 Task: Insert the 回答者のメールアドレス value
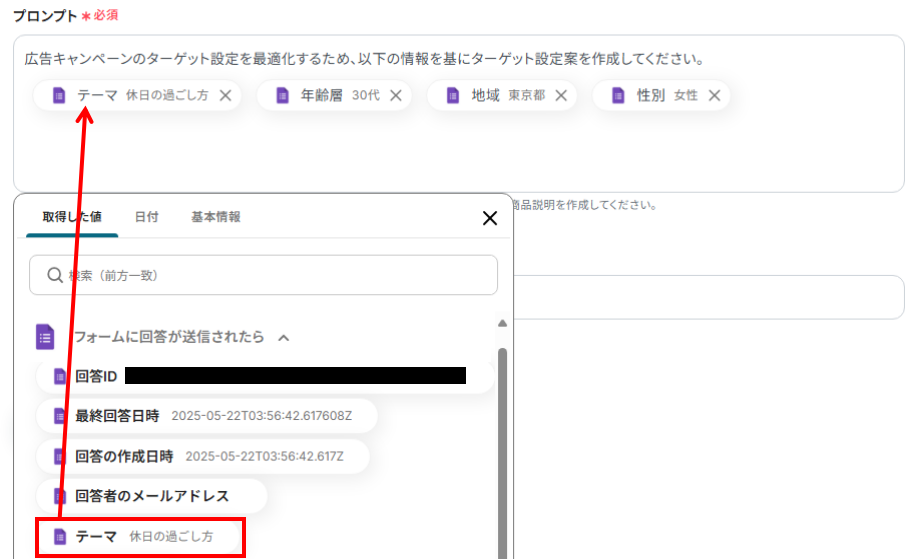pyautogui.click(x=151, y=496)
